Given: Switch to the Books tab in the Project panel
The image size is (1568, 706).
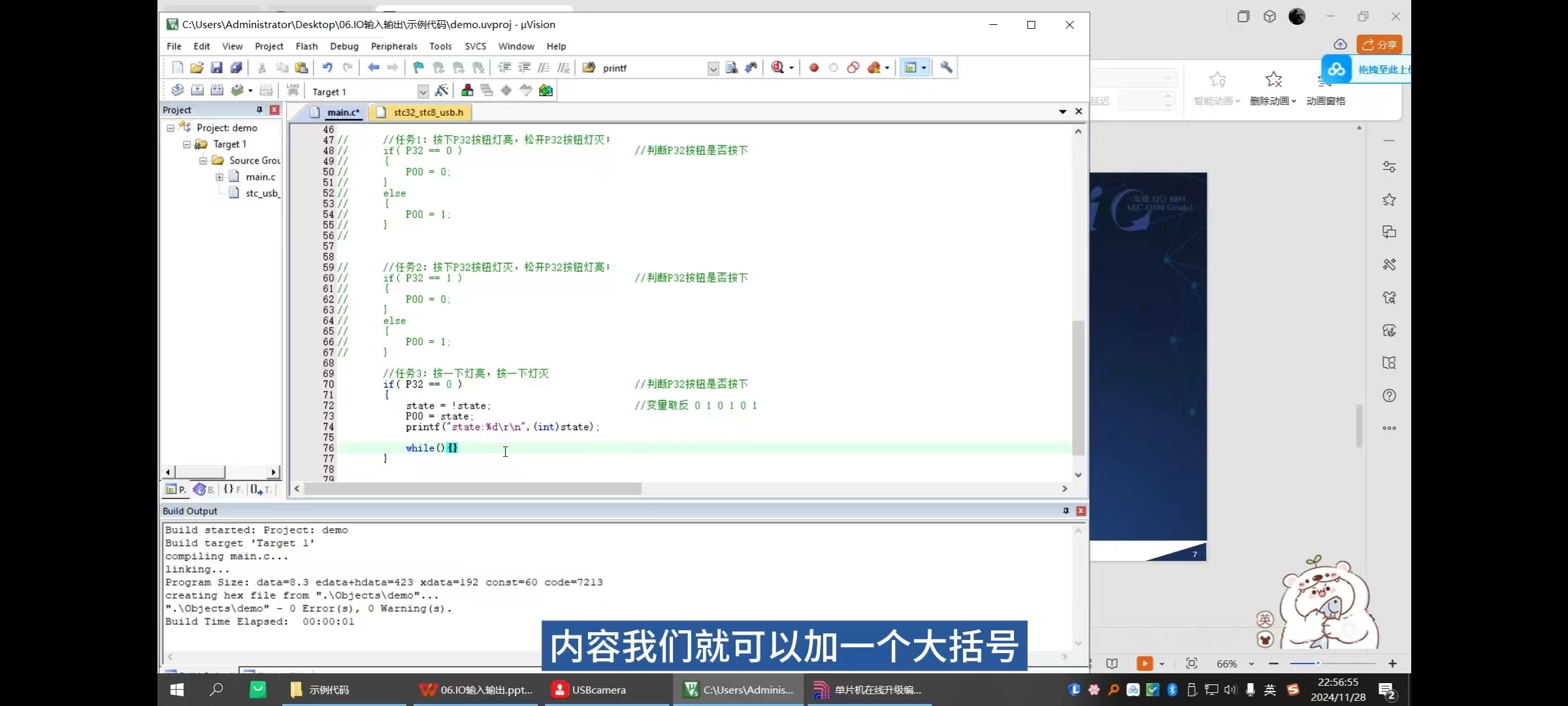Looking at the screenshot, I should tap(204, 489).
